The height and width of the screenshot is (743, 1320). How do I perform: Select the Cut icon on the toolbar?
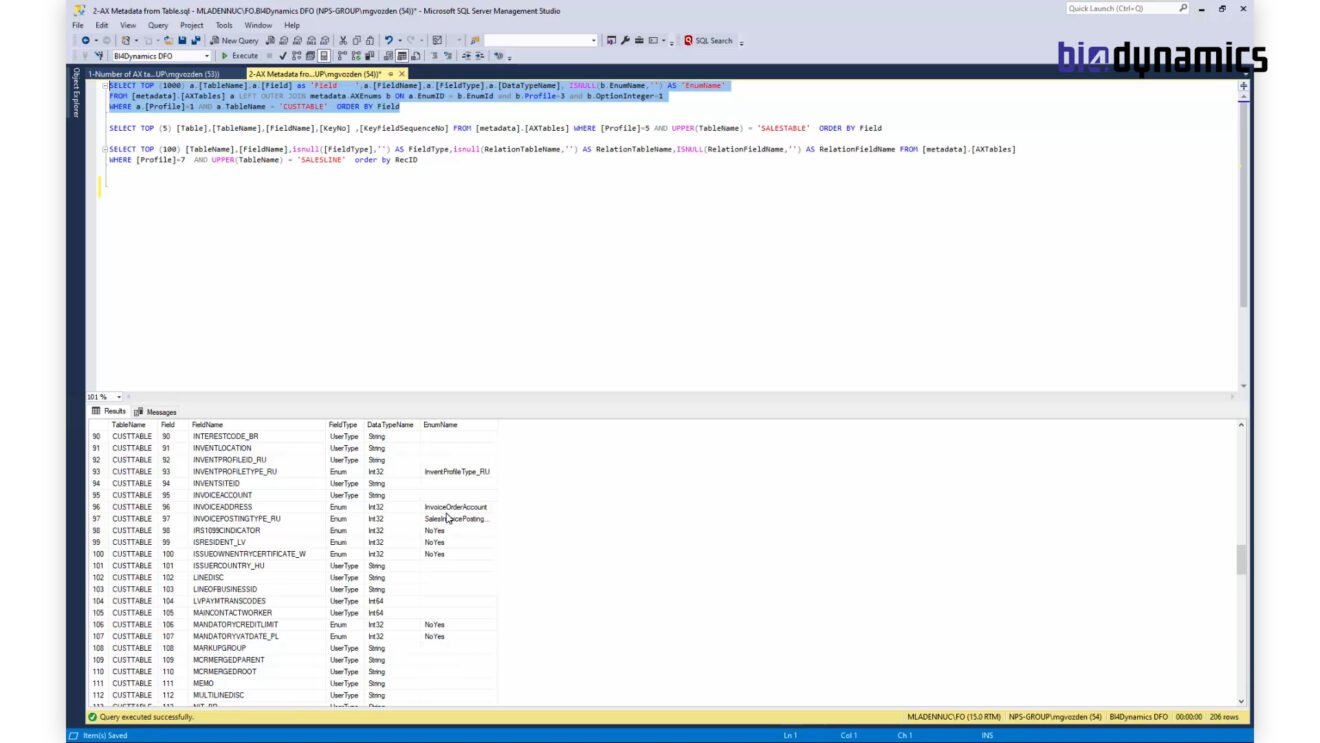point(343,40)
